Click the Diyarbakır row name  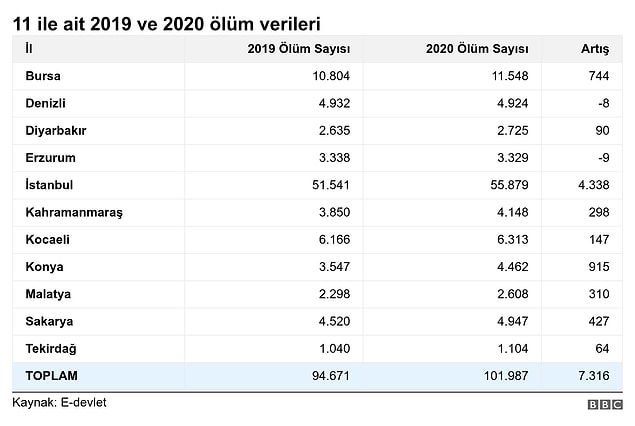click(x=56, y=131)
